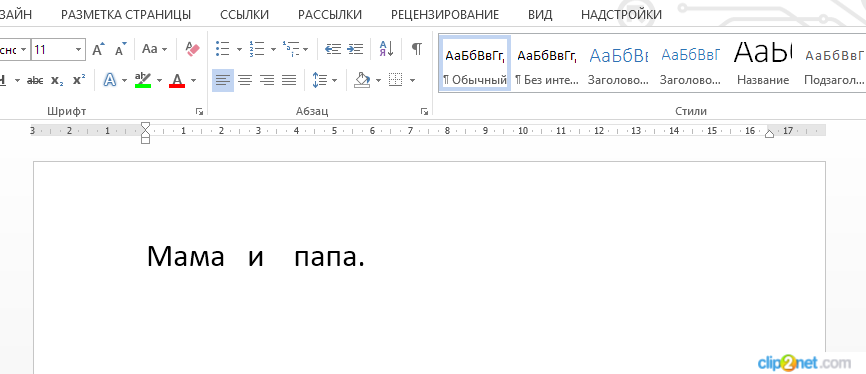
Task: Align text left
Action: (x=223, y=81)
